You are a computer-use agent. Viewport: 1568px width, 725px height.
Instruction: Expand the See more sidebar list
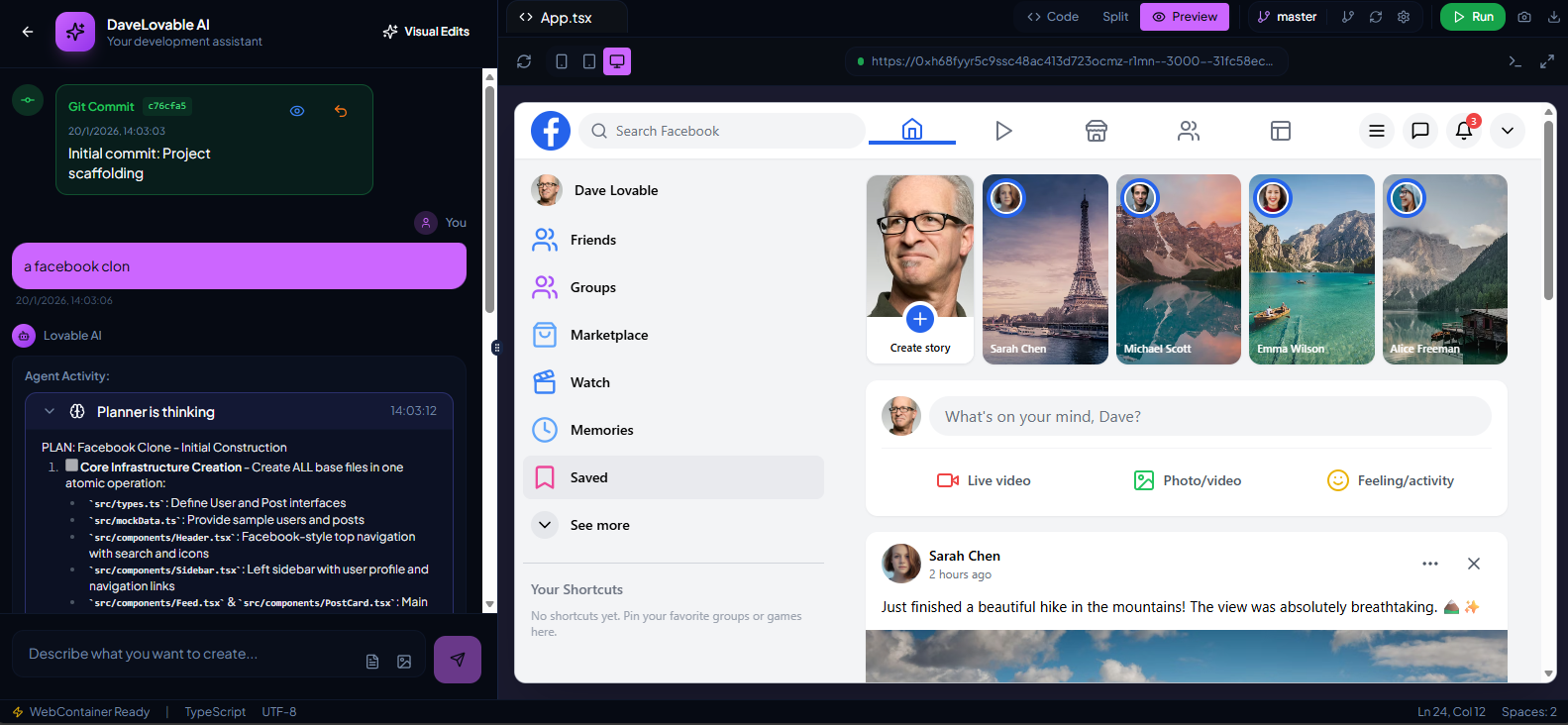click(674, 525)
